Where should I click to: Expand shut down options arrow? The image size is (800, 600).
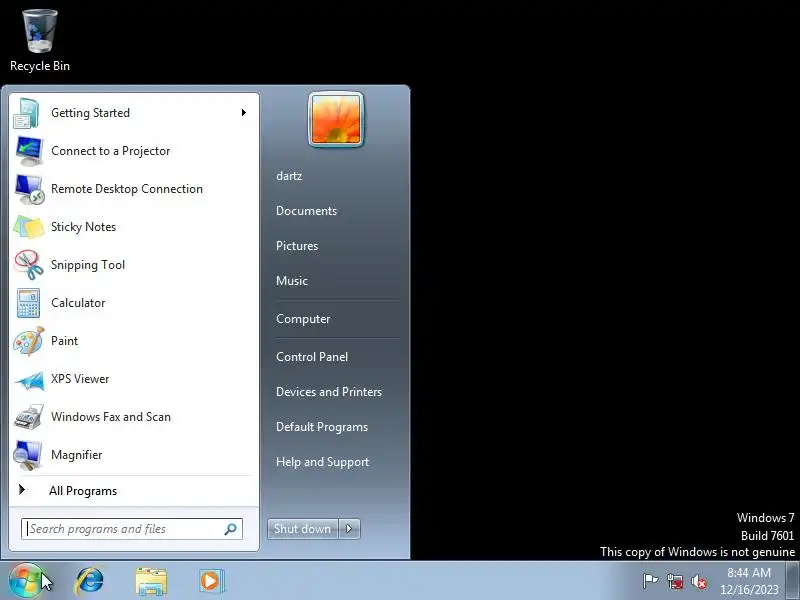tap(349, 529)
